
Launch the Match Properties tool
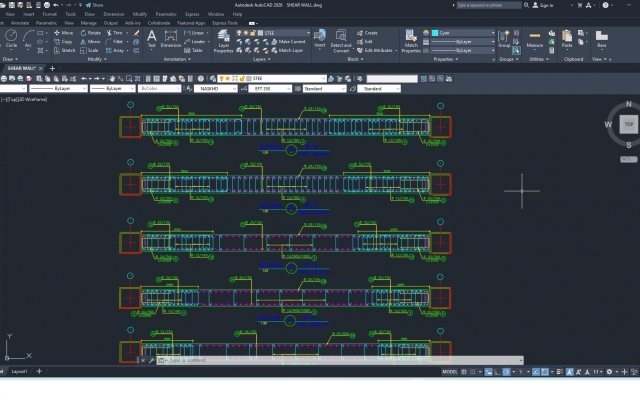[411, 39]
